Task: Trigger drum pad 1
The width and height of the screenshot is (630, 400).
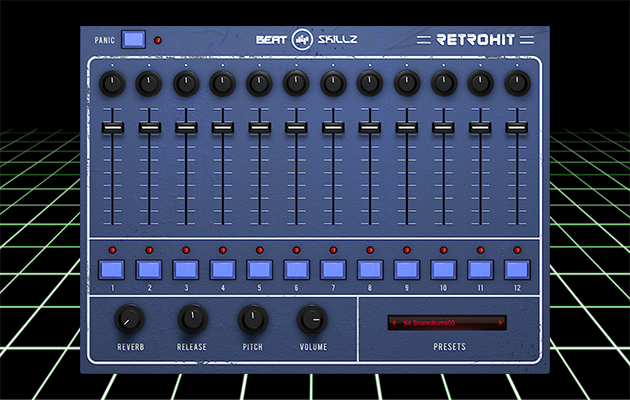Action: [x=112, y=269]
